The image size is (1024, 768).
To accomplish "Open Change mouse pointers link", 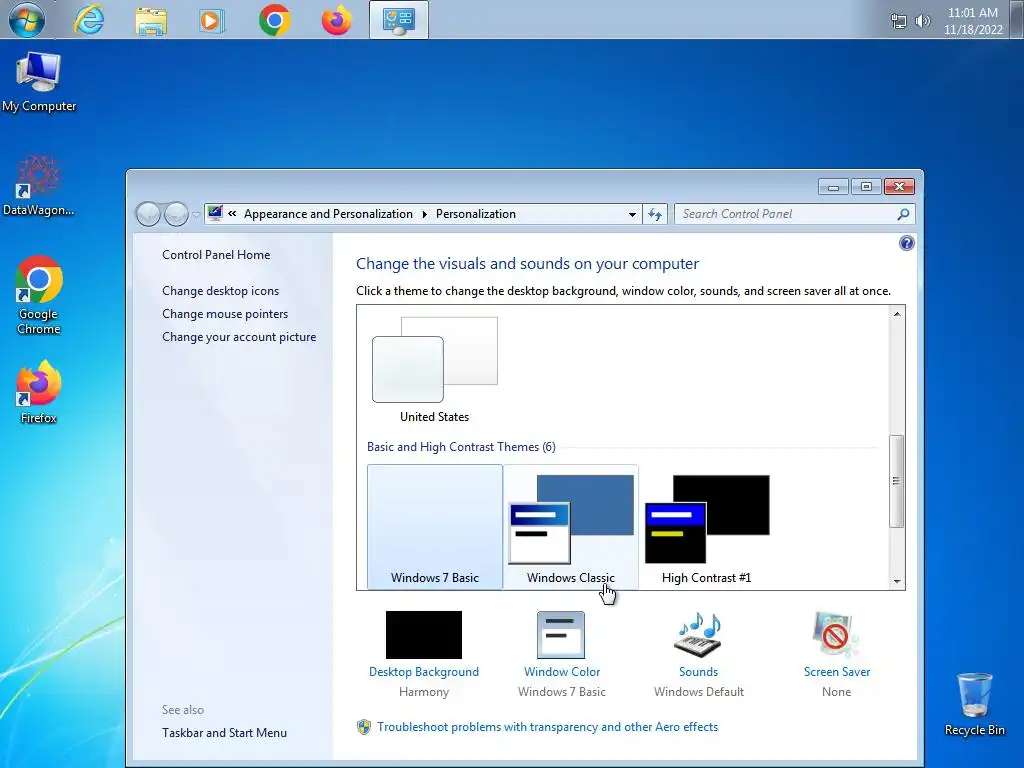I will pos(225,314).
